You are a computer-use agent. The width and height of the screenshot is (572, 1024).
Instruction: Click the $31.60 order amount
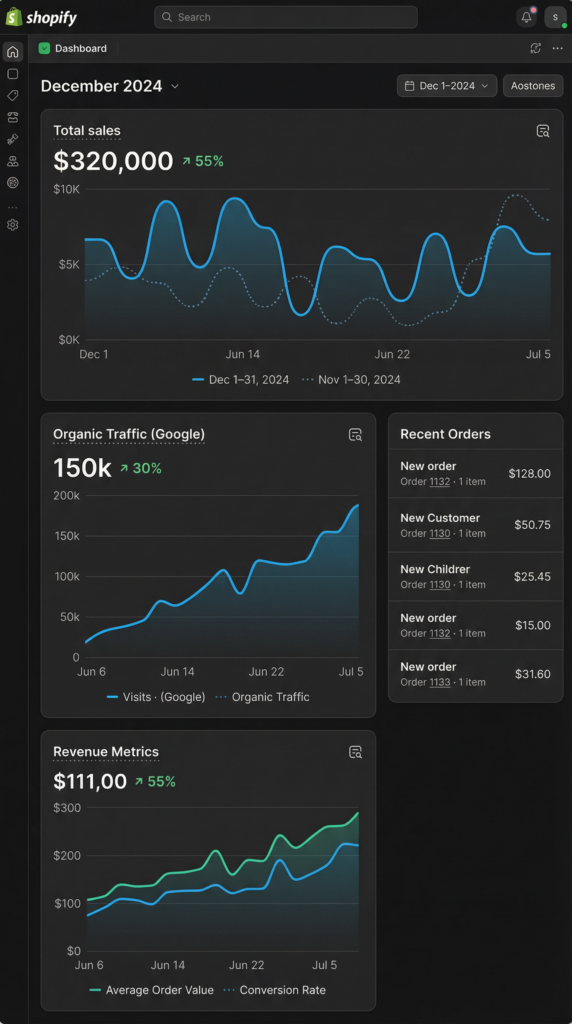532,675
